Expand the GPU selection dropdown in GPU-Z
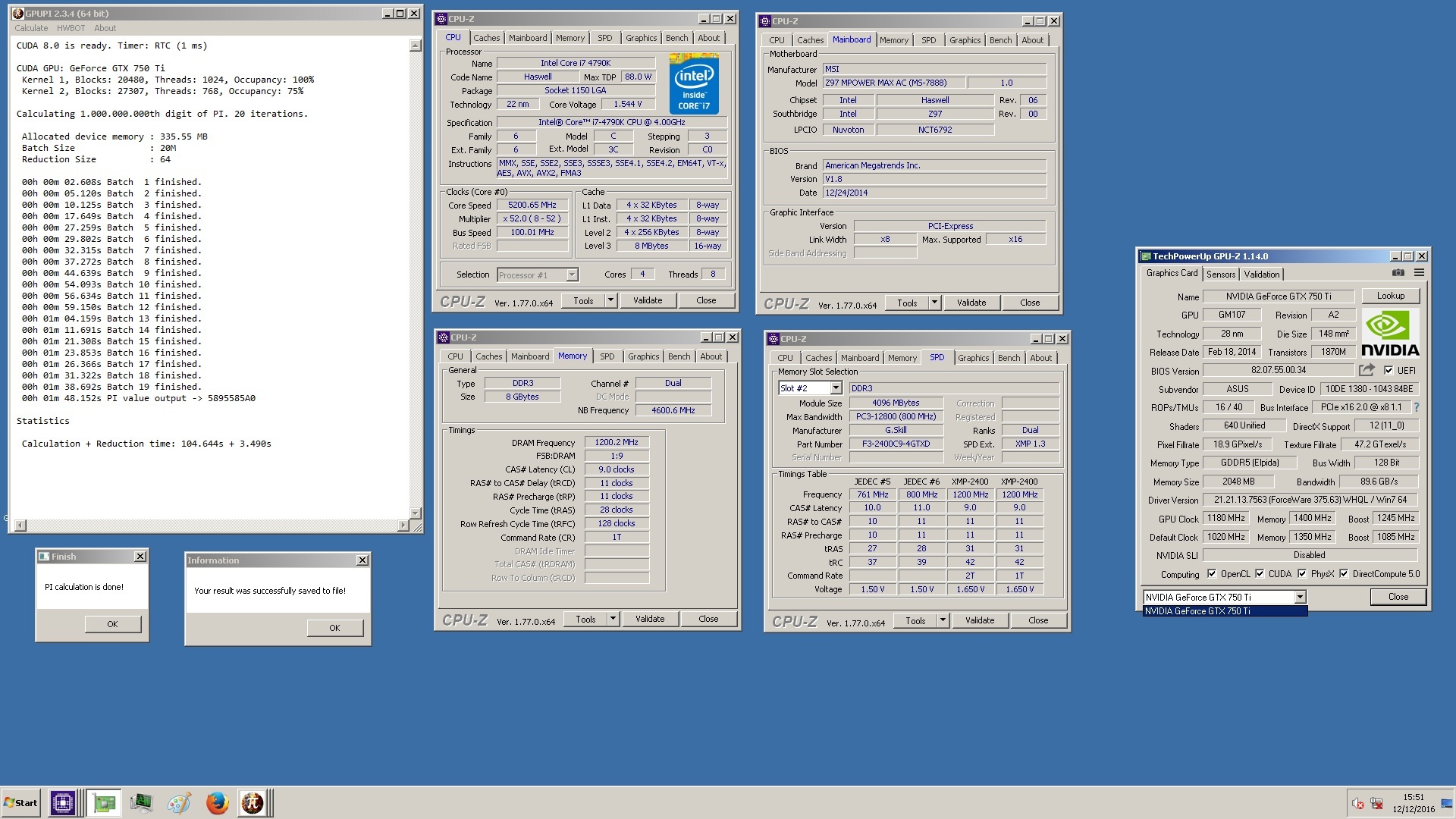This screenshot has height=819, width=1456. coord(1300,597)
